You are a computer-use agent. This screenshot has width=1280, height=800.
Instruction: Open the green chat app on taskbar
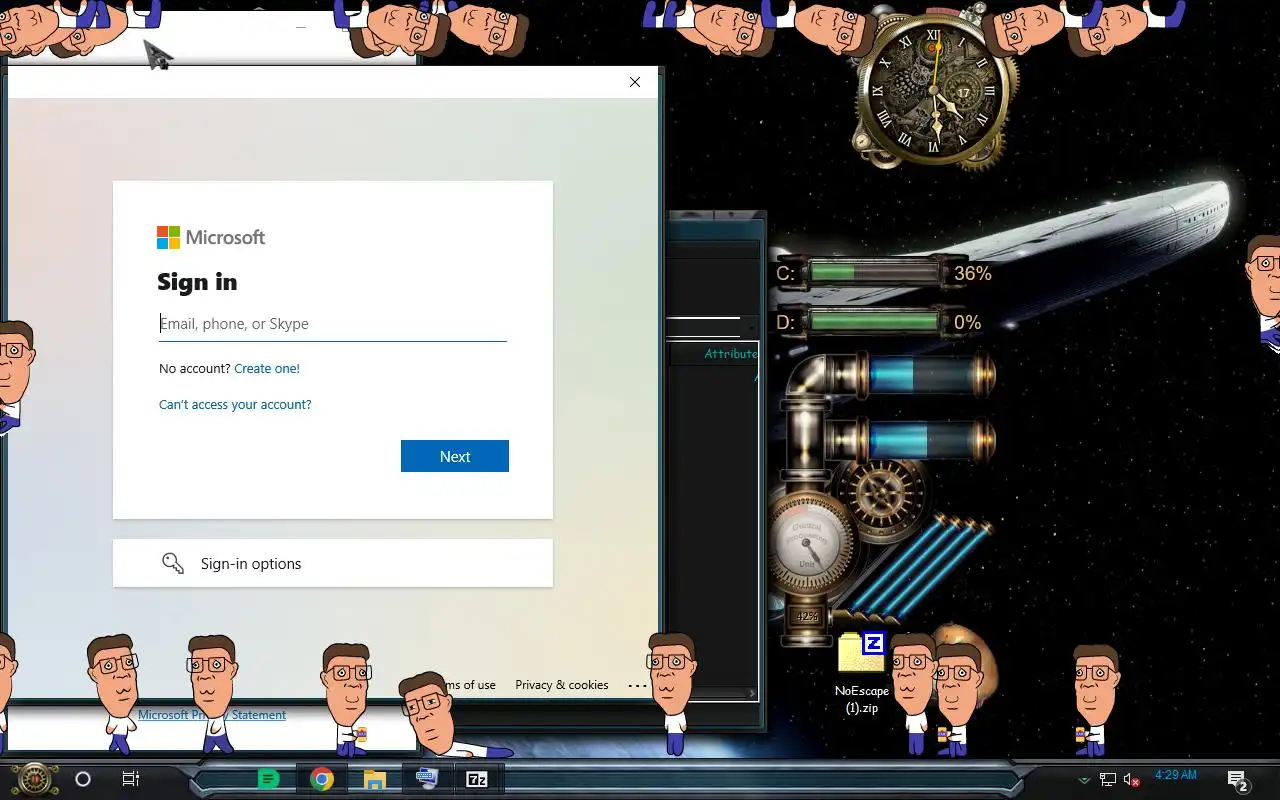(268, 779)
